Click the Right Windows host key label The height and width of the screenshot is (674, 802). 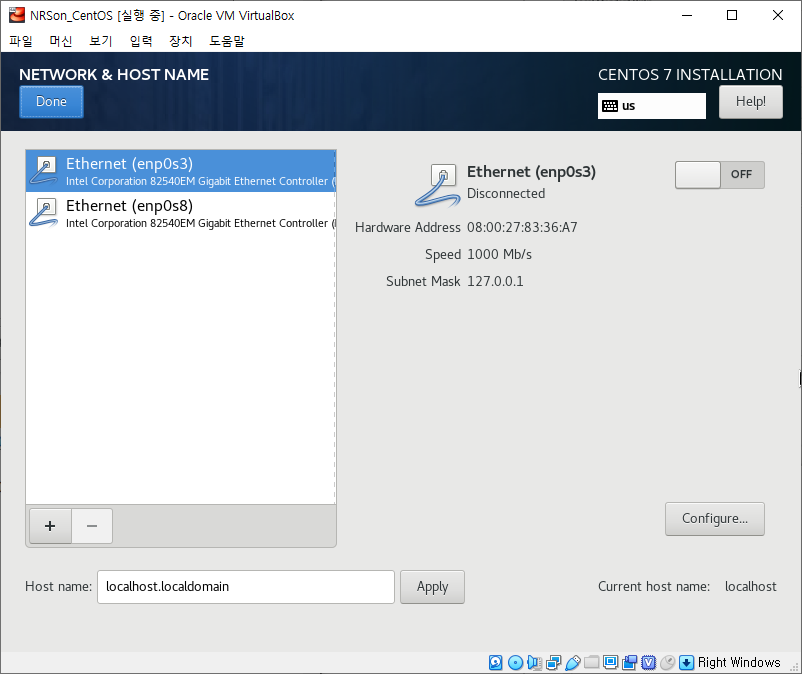(x=739, y=662)
